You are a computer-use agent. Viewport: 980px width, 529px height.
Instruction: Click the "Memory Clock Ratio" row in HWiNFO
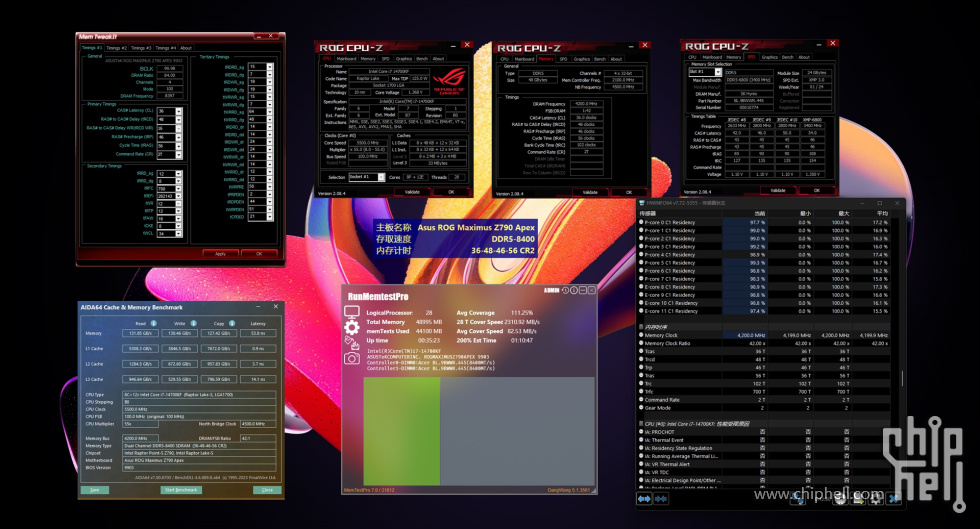pos(762,343)
